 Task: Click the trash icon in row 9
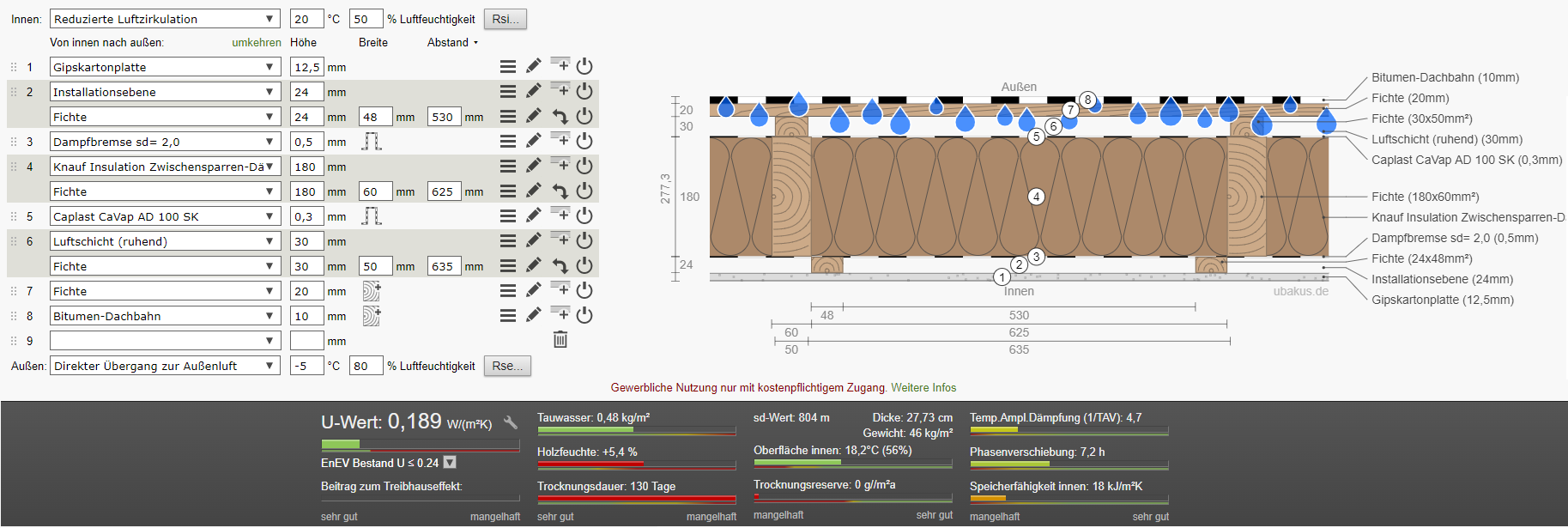click(560, 340)
